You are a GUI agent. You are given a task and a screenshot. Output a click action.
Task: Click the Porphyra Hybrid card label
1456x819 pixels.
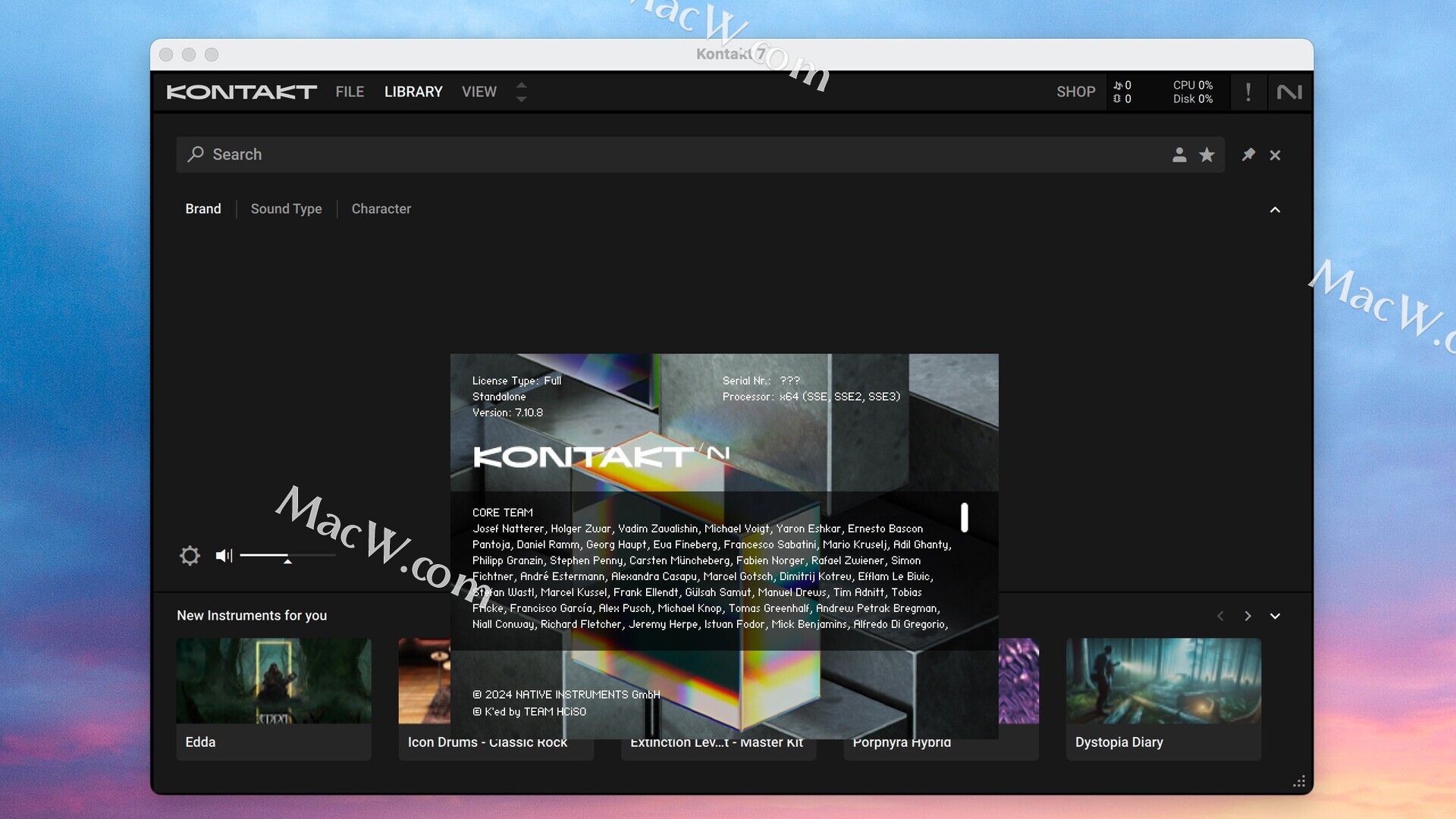coord(902,743)
